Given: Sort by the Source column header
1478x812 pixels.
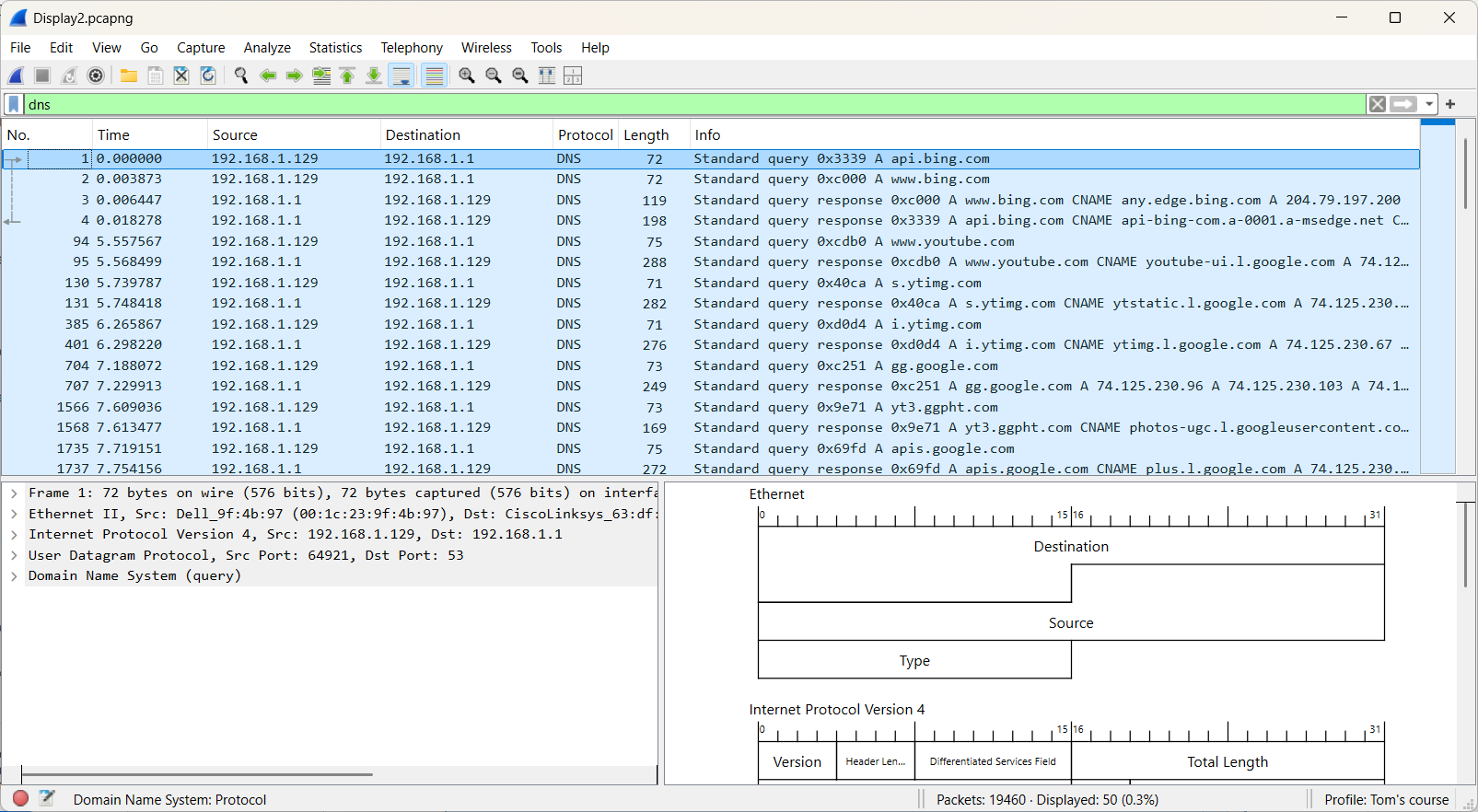Looking at the screenshot, I should click(x=294, y=135).
